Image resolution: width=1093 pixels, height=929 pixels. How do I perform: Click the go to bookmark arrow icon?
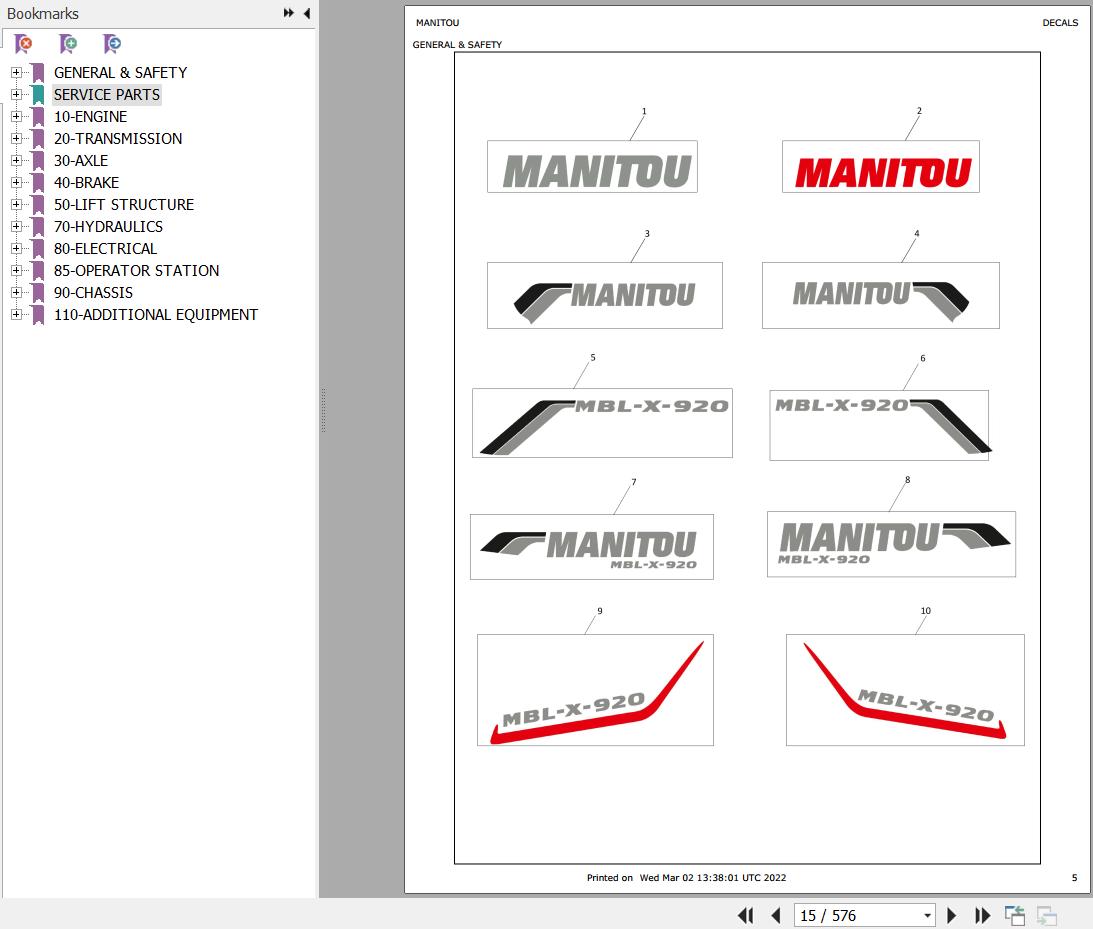(112, 44)
